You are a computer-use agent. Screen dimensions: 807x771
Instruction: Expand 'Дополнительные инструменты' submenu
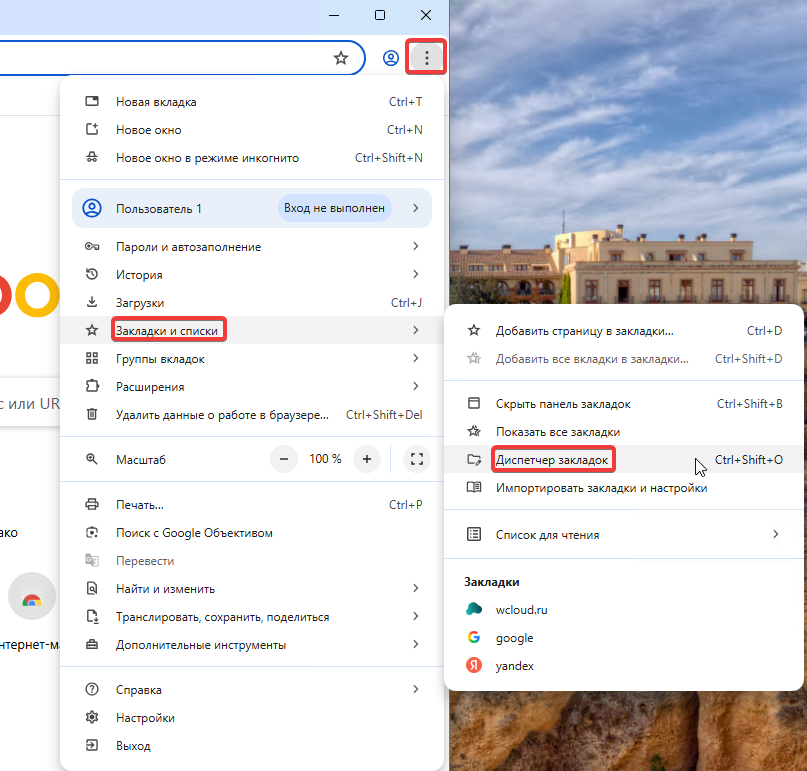(201, 645)
